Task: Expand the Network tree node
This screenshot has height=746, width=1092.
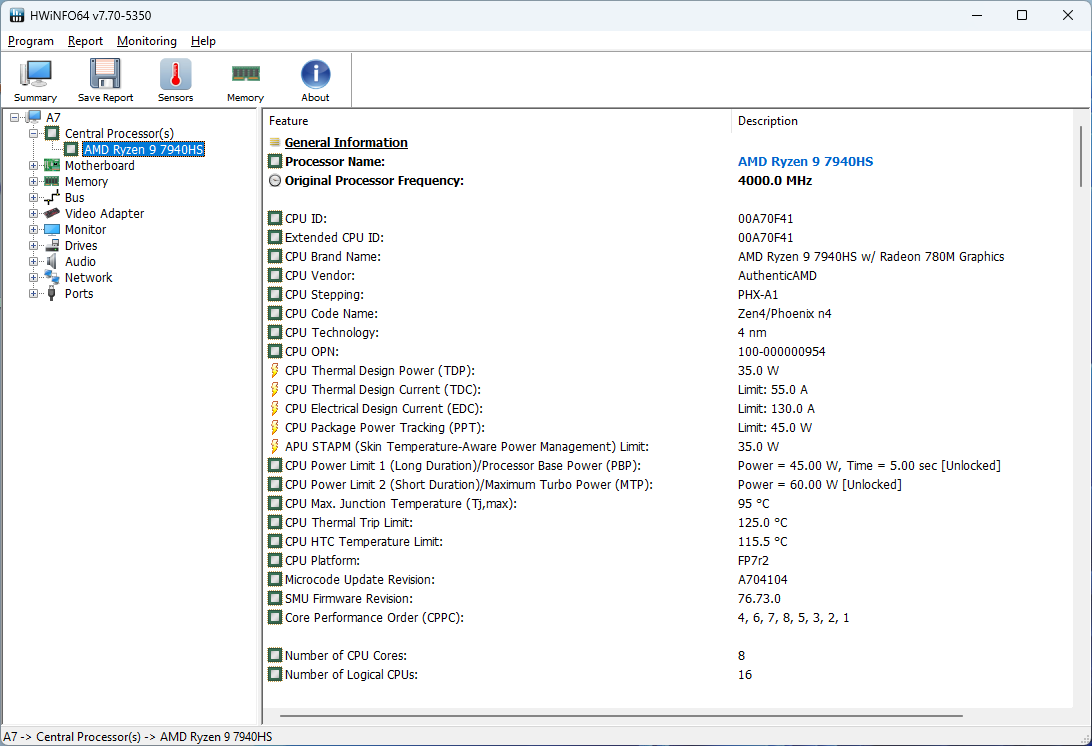Action: [x=33, y=277]
